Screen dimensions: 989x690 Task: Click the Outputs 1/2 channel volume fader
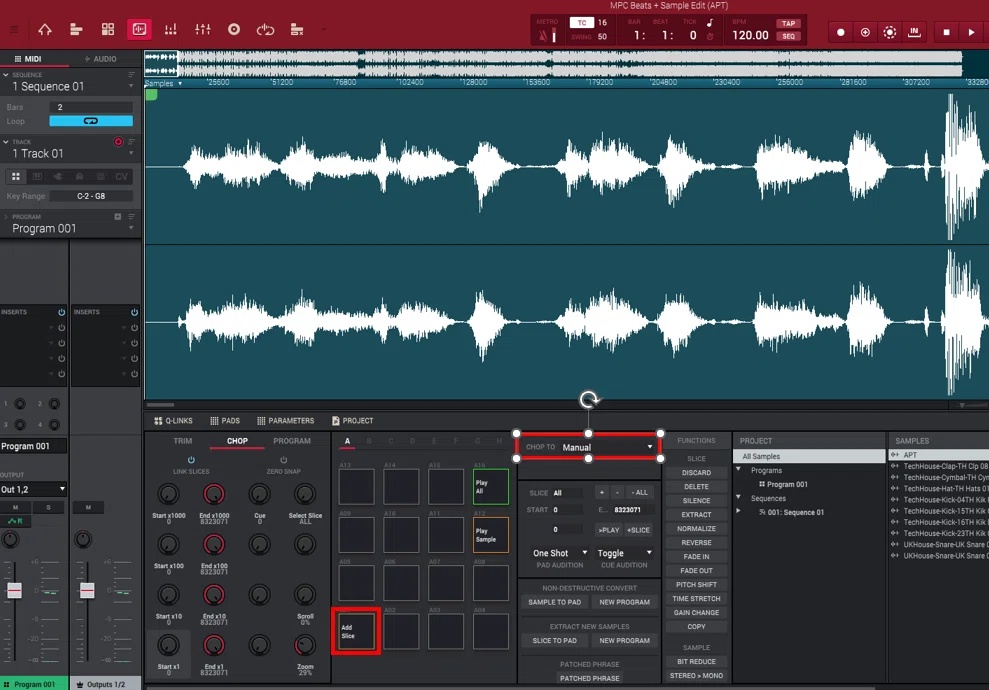coord(87,590)
